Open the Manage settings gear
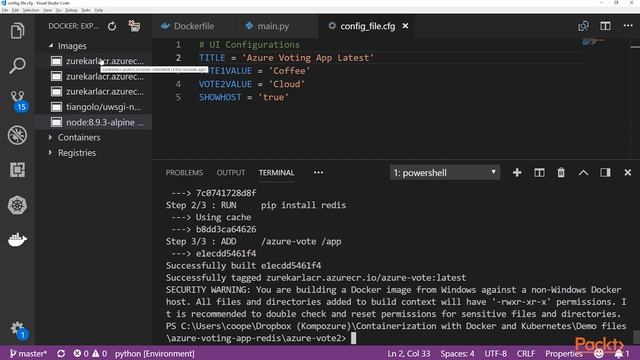This screenshot has width=640, height=360. coord(18,329)
